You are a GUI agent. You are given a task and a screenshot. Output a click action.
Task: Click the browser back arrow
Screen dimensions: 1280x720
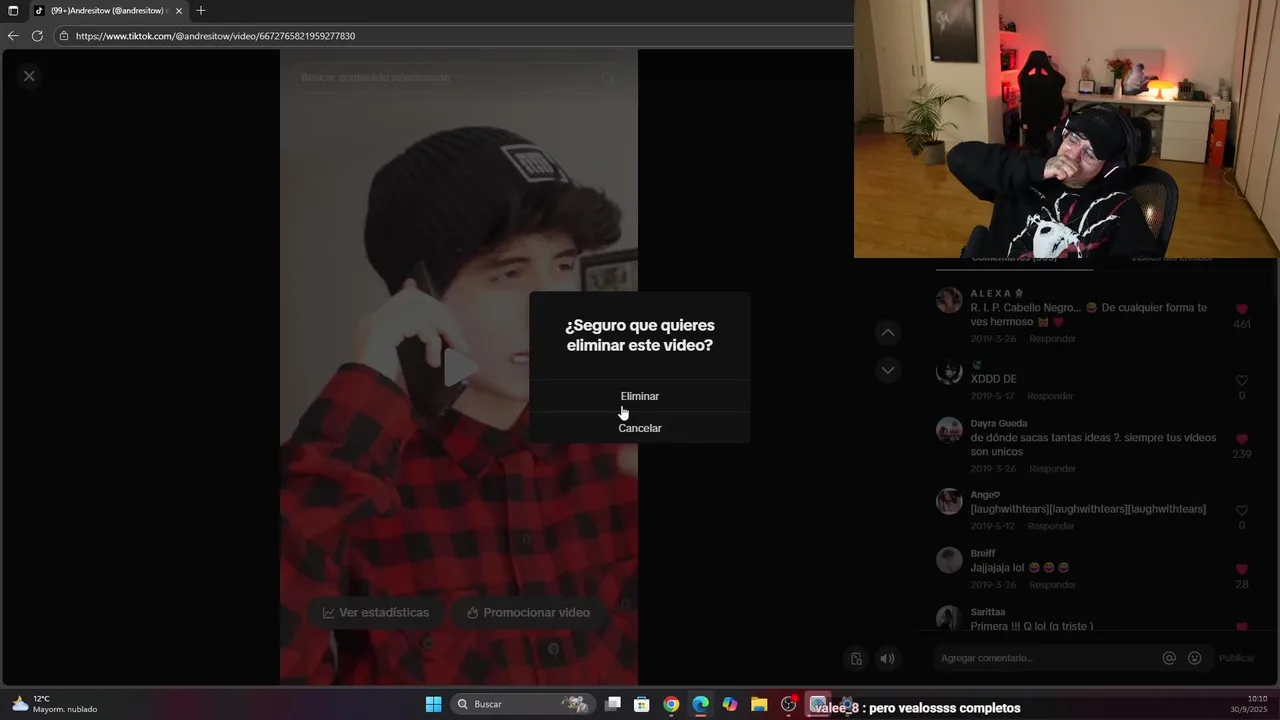tap(13, 36)
